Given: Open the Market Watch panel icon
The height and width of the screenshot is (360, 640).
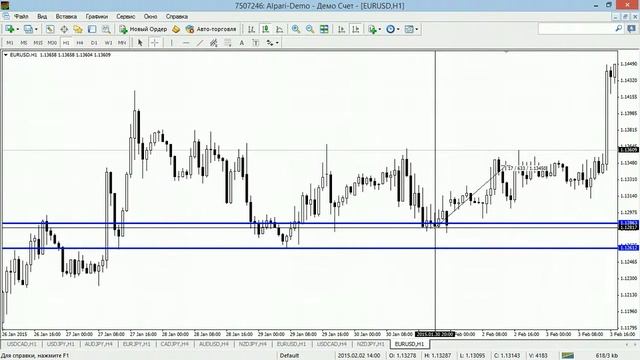Looking at the screenshot, I should pos(50,29).
